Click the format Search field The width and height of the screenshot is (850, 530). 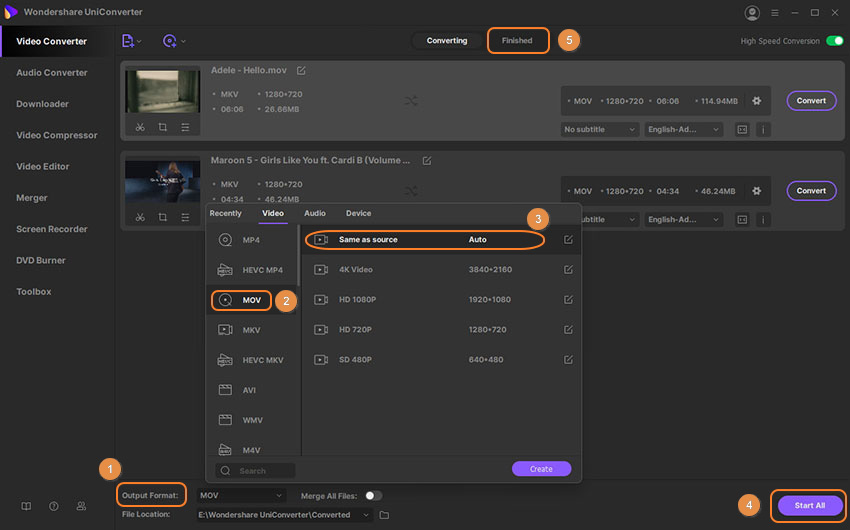click(x=255, y=471)
